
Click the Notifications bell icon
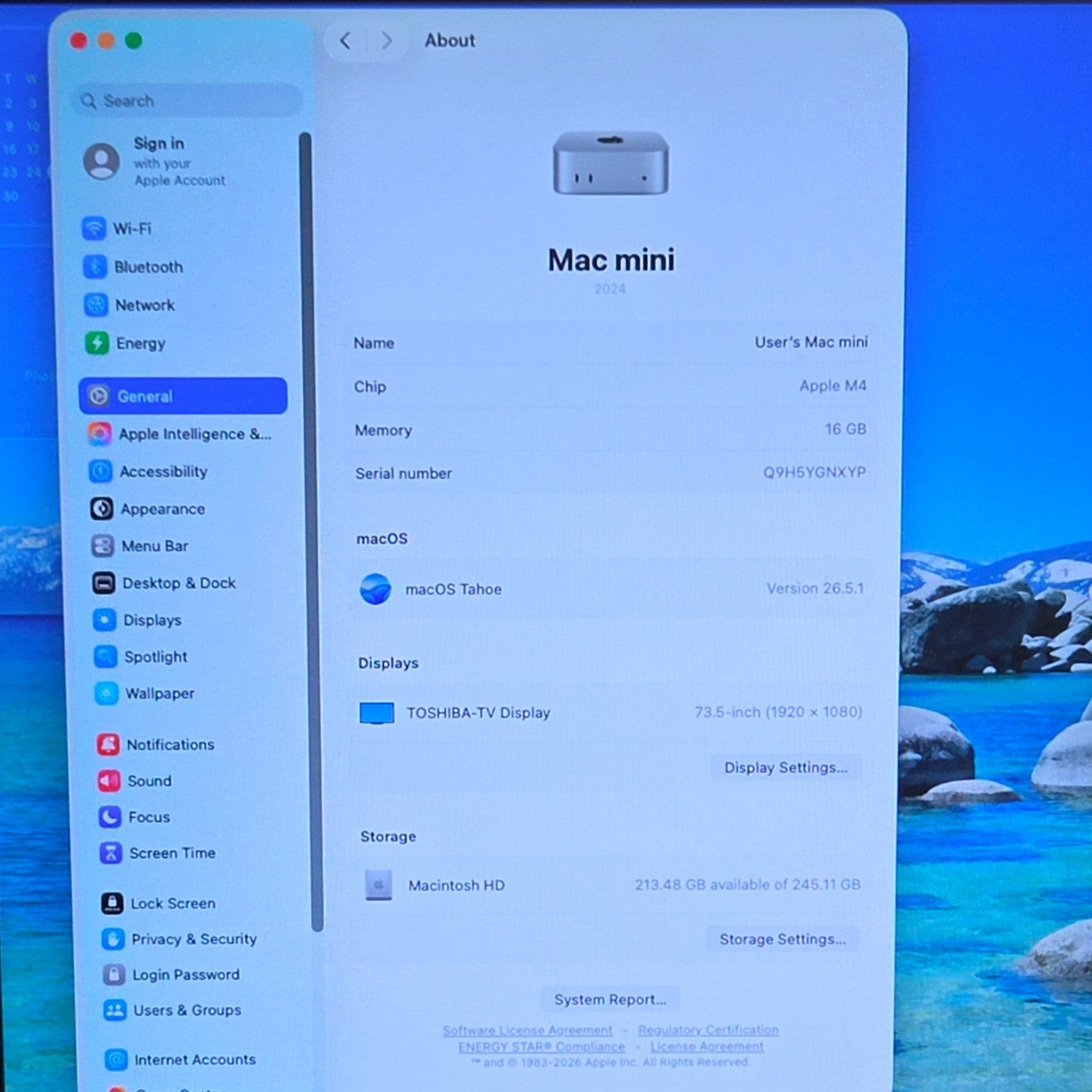point(108,744)
